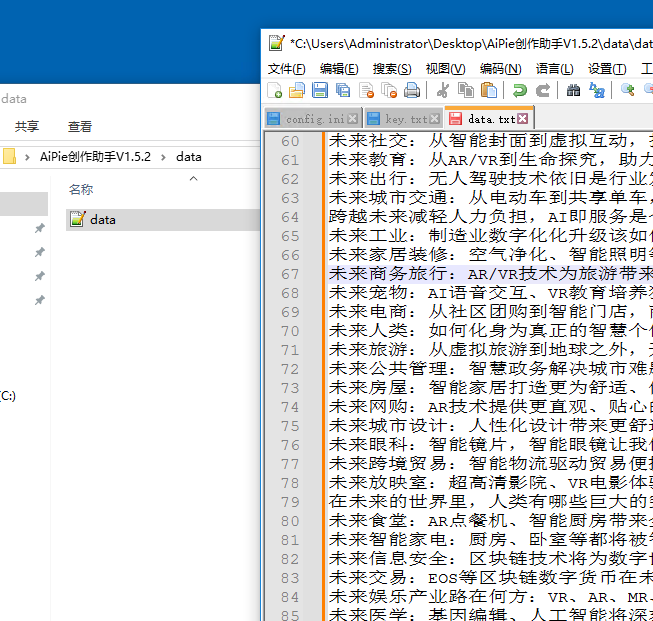Click the Close All documents icon
The width and height of the screenshot is (653, 621).
pyautogui.click(x=389, y=90)
